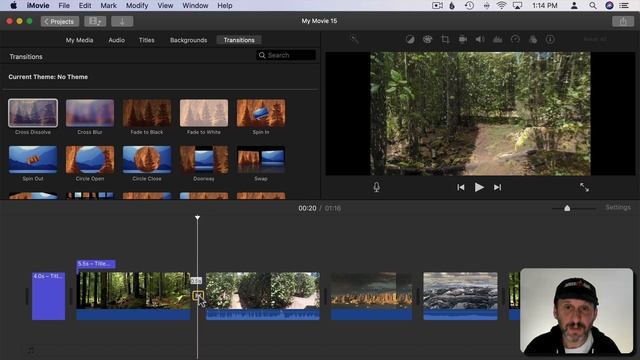Viewport: 640px width, 360px height.
Task: Open Wi-Fi status menu
Action: 501,6
